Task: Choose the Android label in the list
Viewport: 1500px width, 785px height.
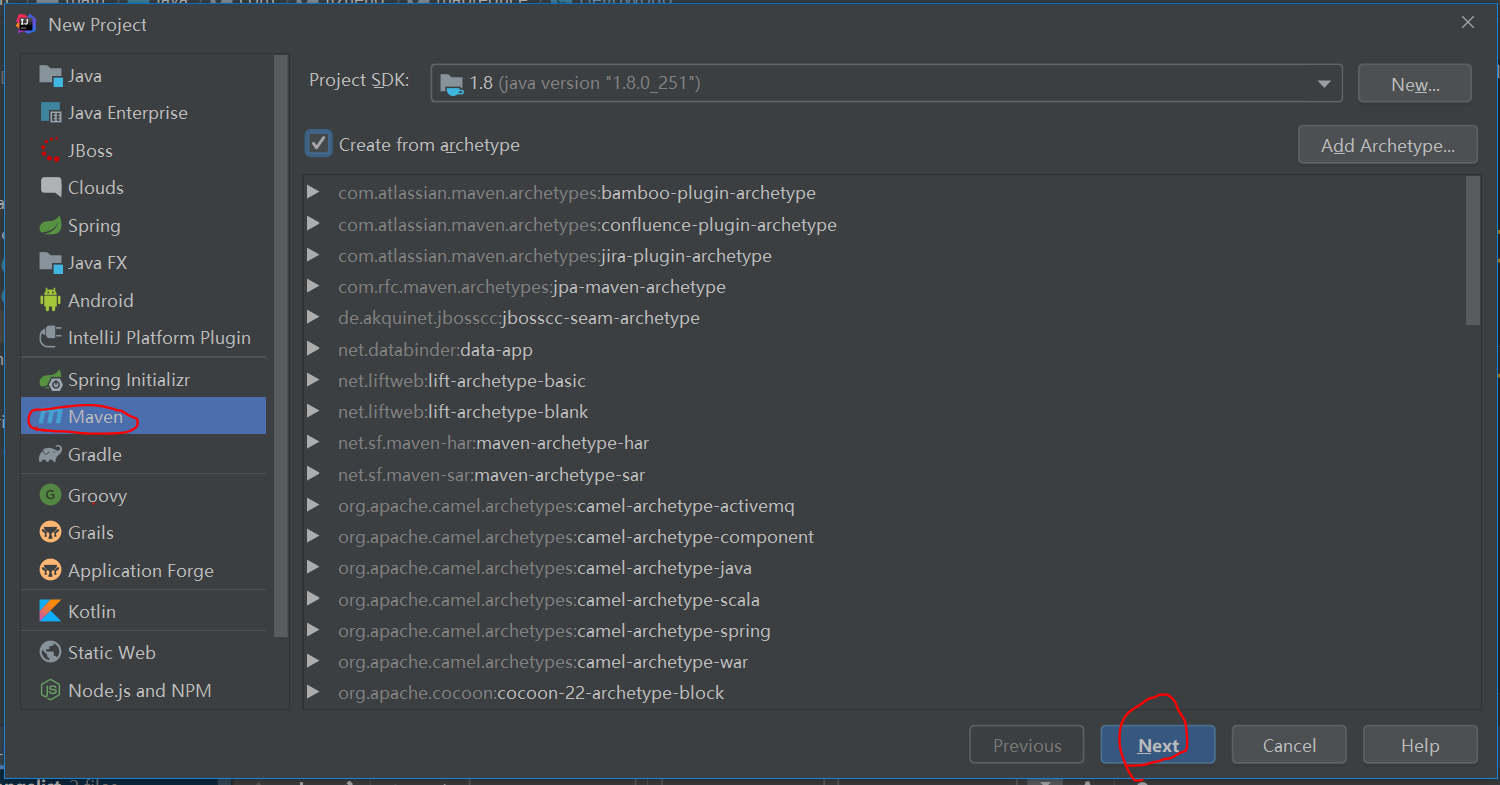Action: [x=100, y=300]
